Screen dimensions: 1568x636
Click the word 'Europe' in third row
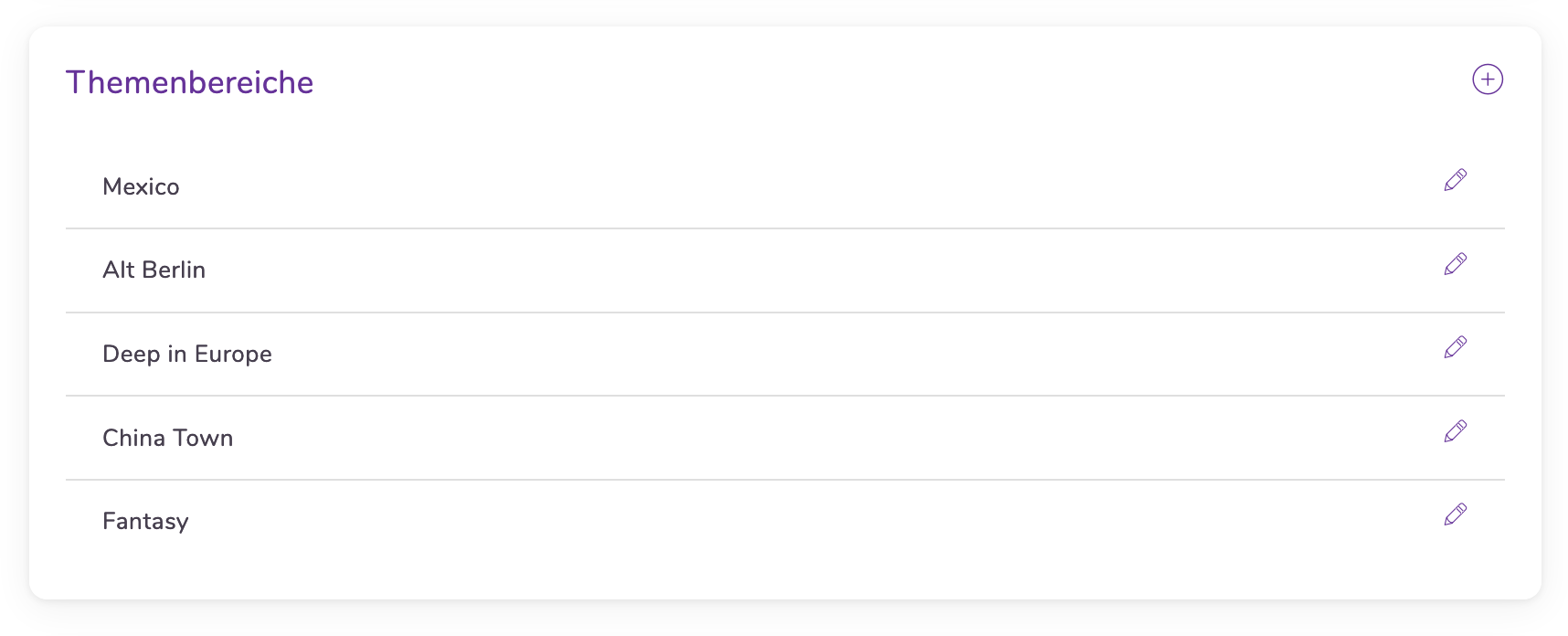pyautogui.click(x=233, y=355)
